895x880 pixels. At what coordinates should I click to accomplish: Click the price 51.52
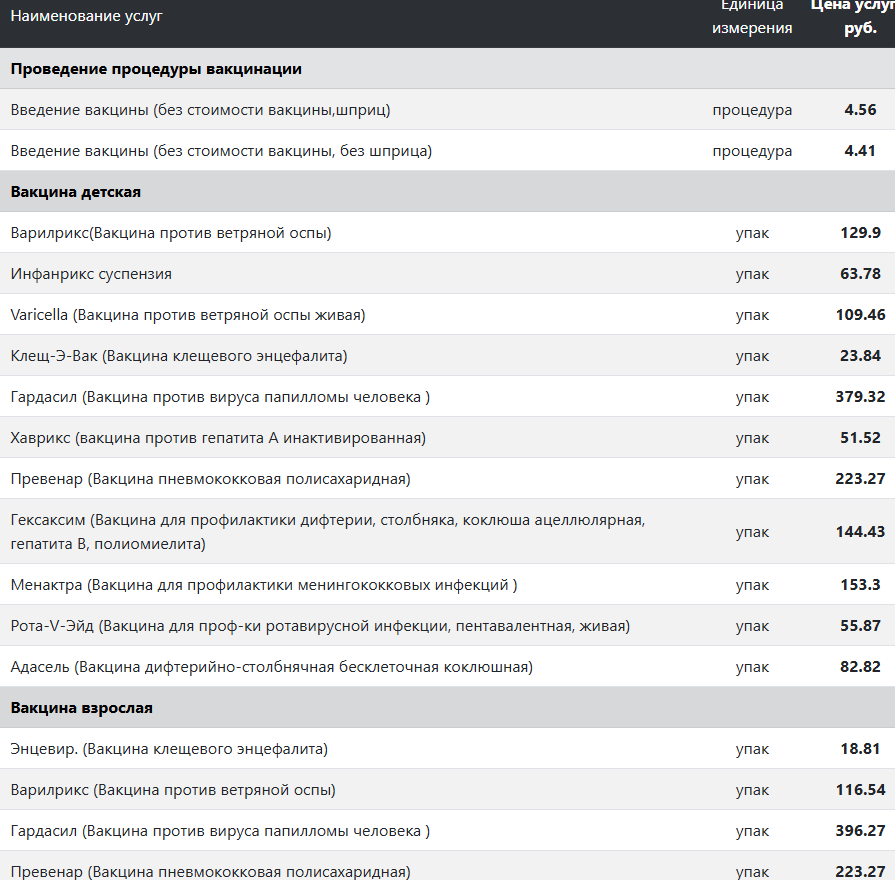[x=860, y=438]
